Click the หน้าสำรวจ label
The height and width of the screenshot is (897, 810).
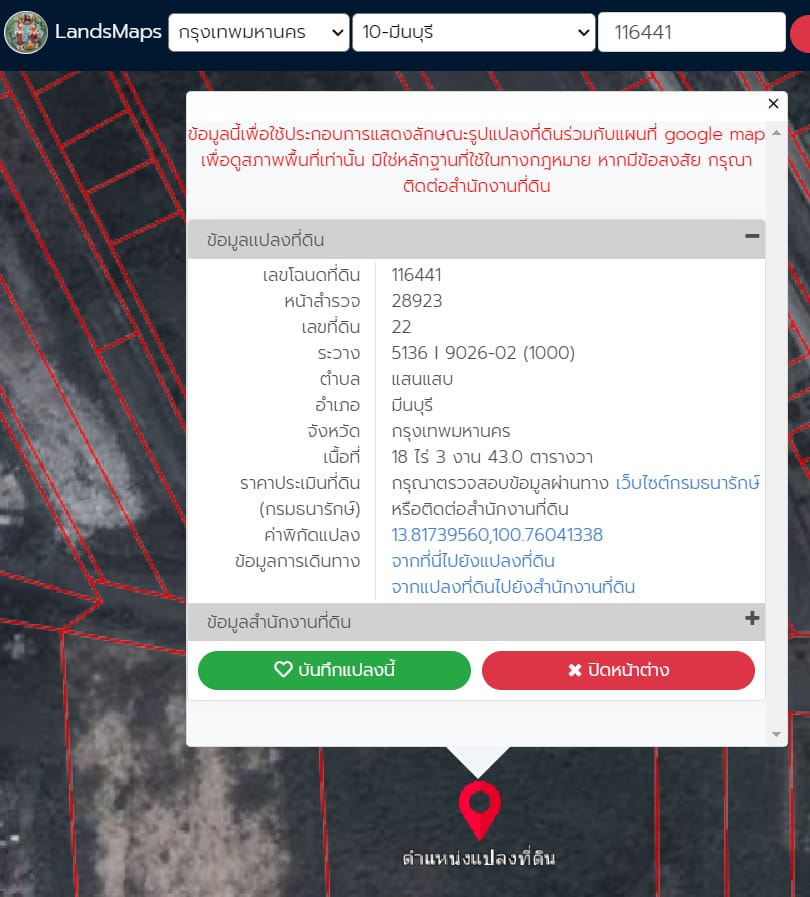323,301
